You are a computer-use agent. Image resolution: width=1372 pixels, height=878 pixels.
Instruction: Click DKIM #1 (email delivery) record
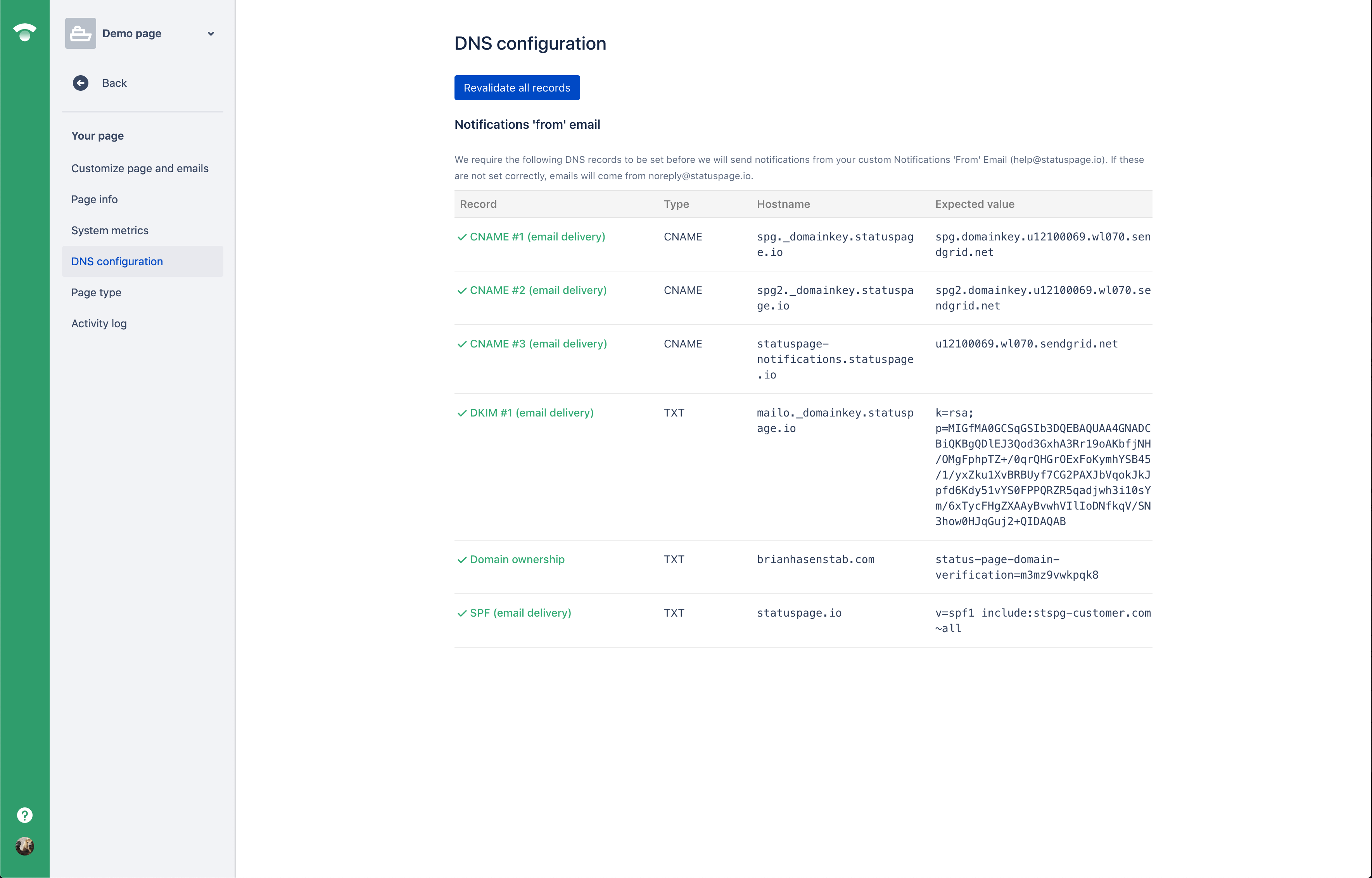click(x=531, y=413)
